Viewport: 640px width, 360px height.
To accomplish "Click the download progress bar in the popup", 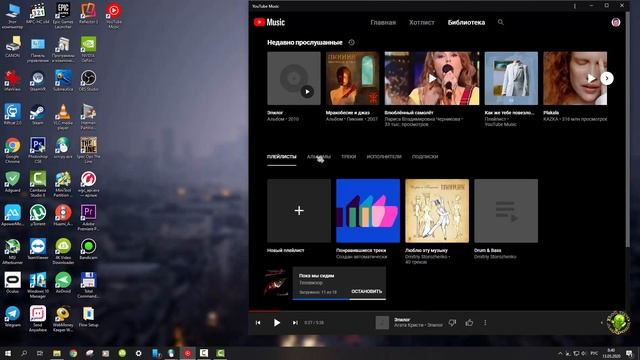I will pyautogui.click(x=339, y=299).
